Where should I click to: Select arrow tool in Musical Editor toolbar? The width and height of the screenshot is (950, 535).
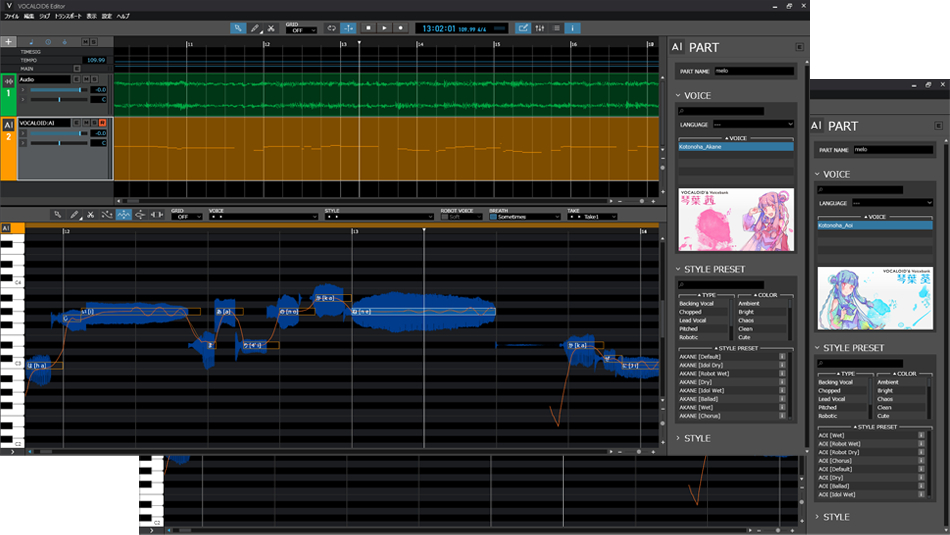coord(58,214)
